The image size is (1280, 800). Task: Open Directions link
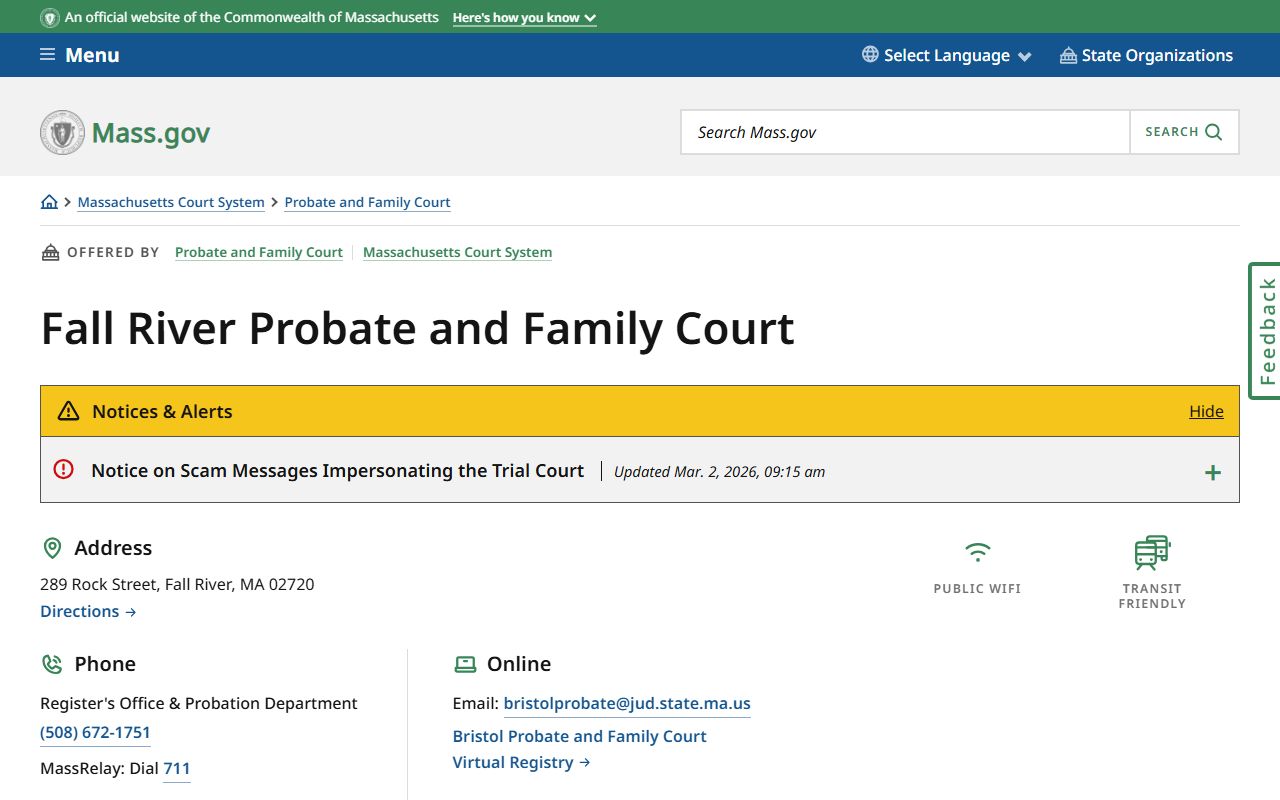(88, 611)
